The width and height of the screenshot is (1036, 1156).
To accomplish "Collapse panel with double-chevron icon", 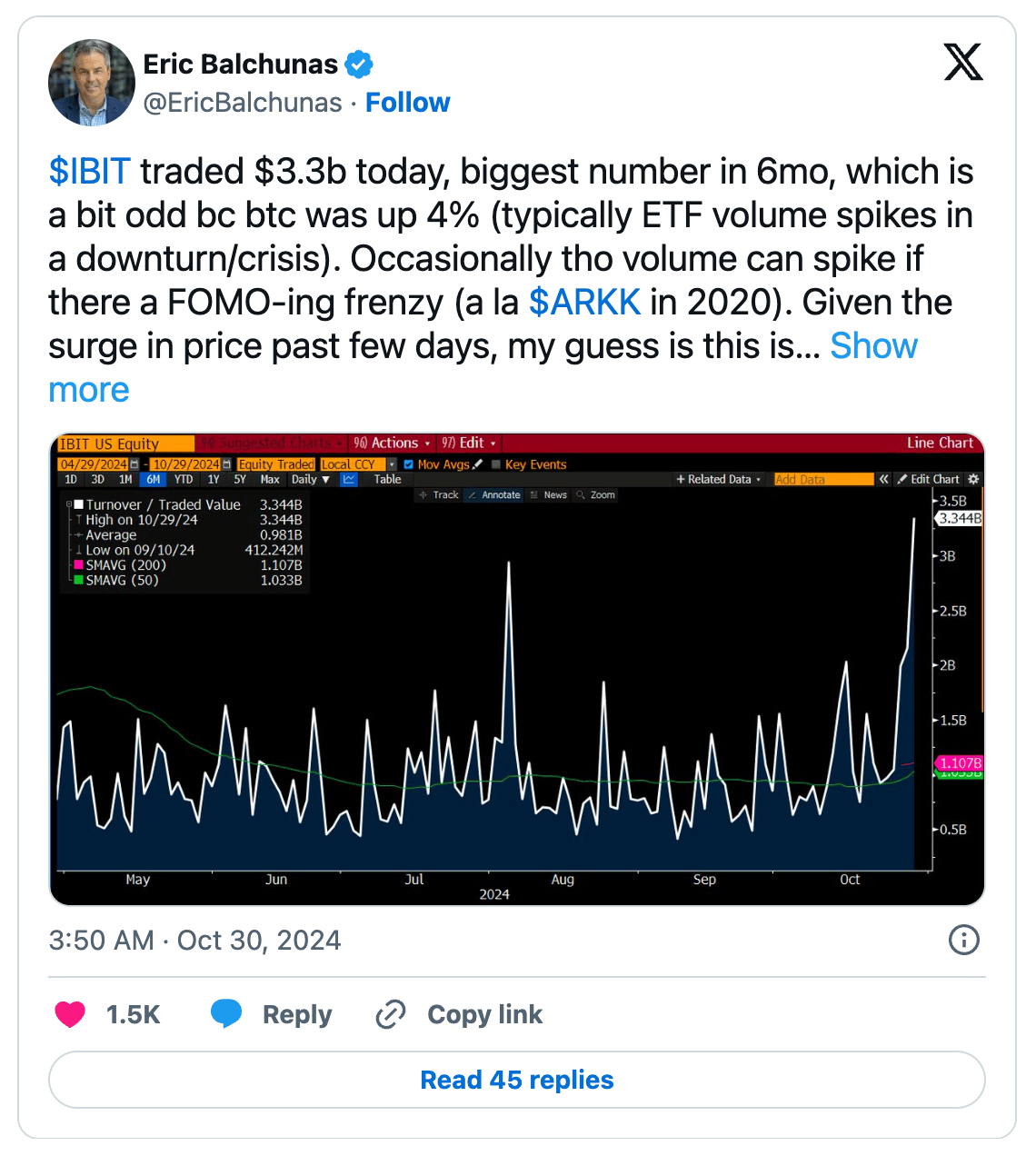I will point(883,479).
